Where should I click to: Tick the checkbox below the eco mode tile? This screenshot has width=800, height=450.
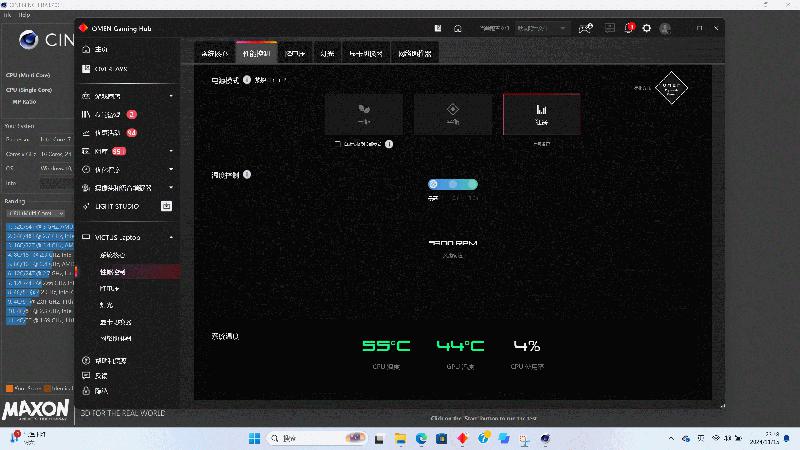point(338,144)
